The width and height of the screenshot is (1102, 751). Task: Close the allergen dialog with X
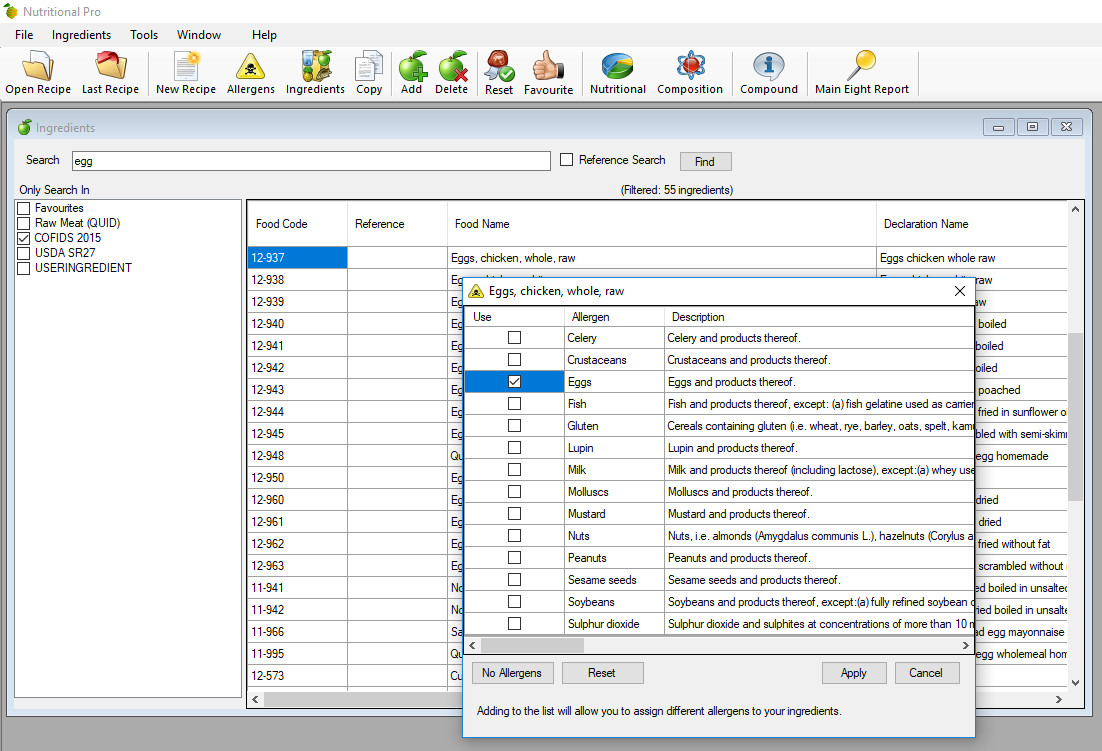(x=959, y=291)
